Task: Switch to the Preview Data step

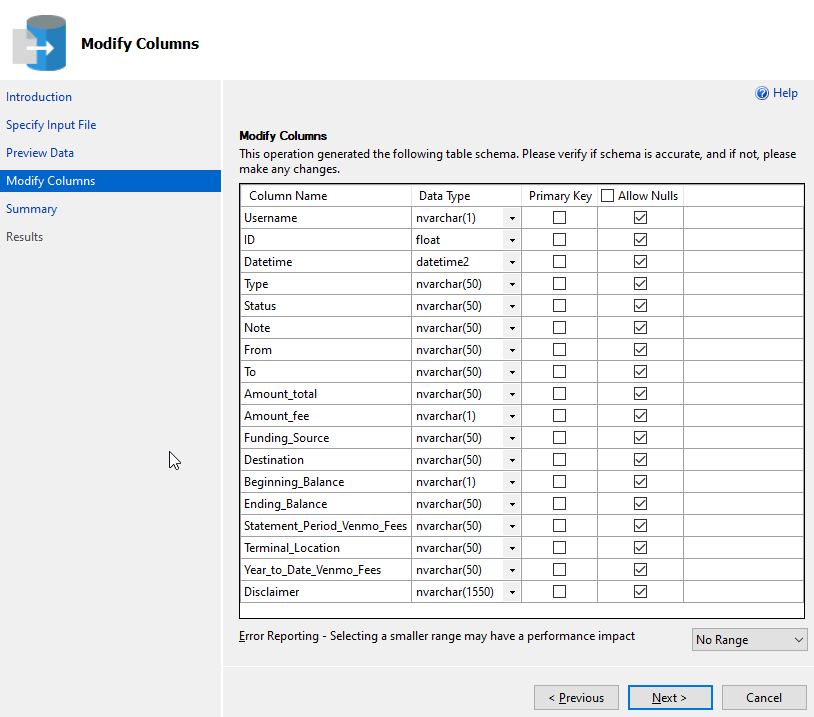Action: (x=40, y=153)
